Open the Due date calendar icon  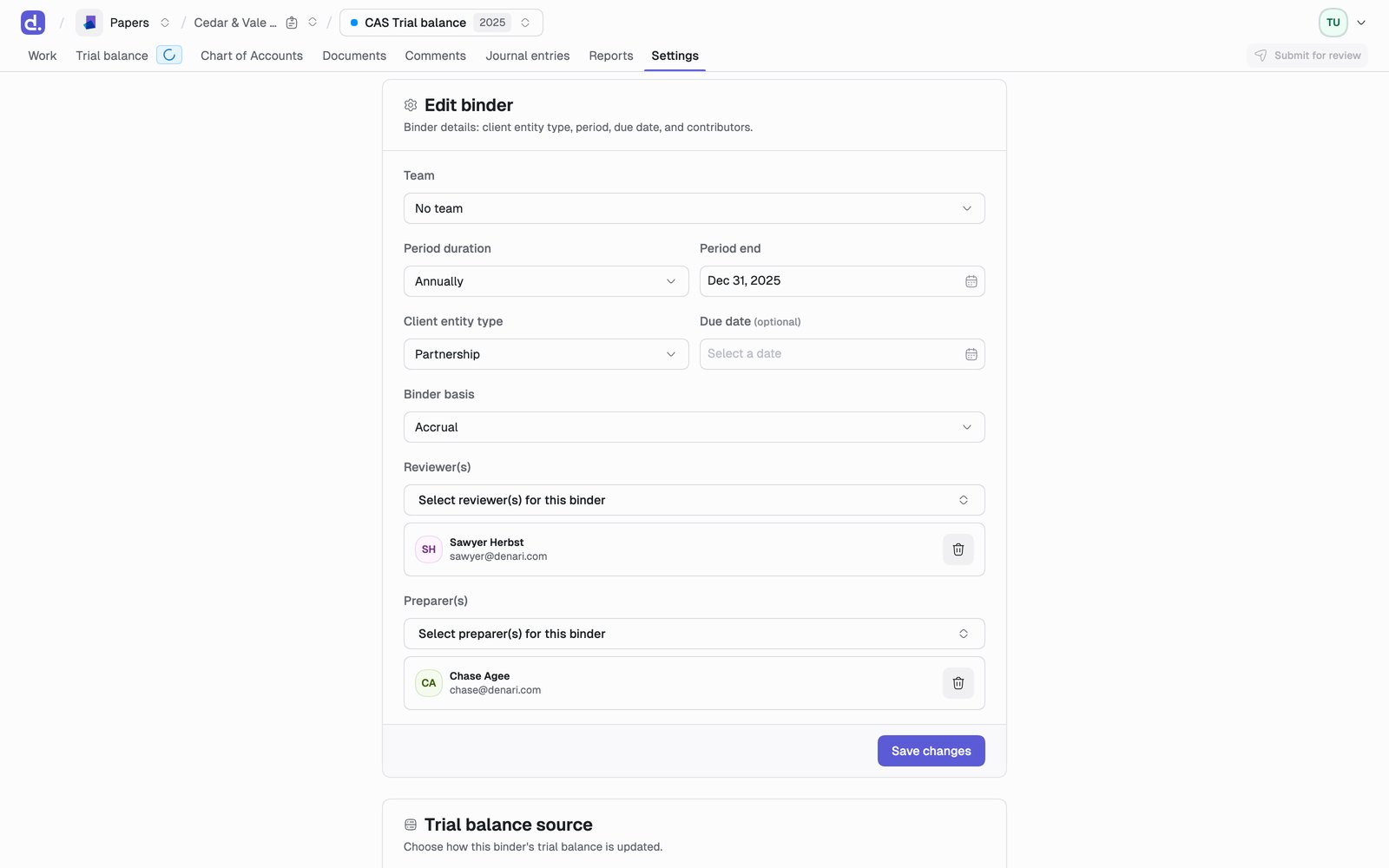click(971, 354)
